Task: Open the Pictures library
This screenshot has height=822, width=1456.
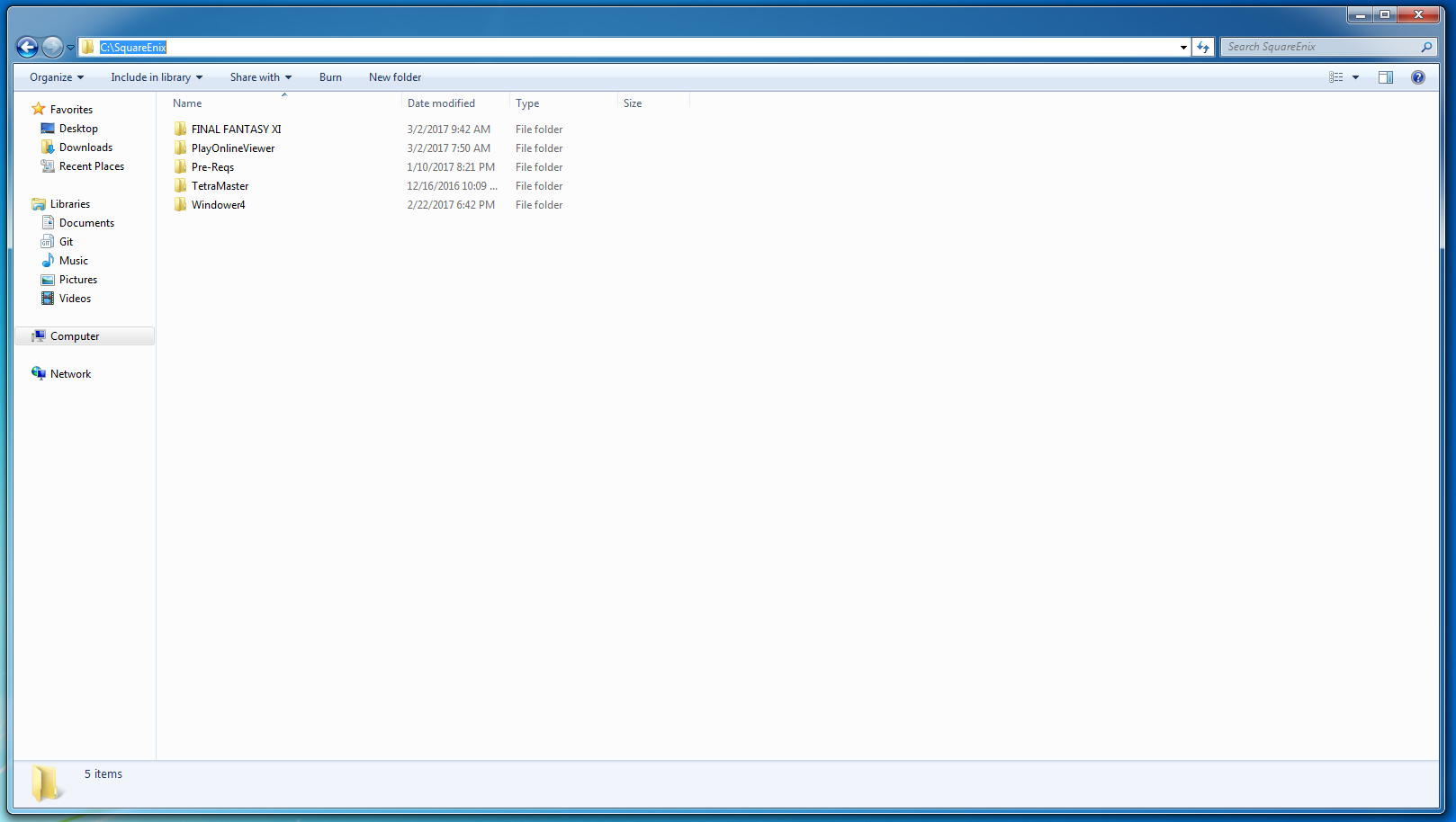Action: coord(78,280)
